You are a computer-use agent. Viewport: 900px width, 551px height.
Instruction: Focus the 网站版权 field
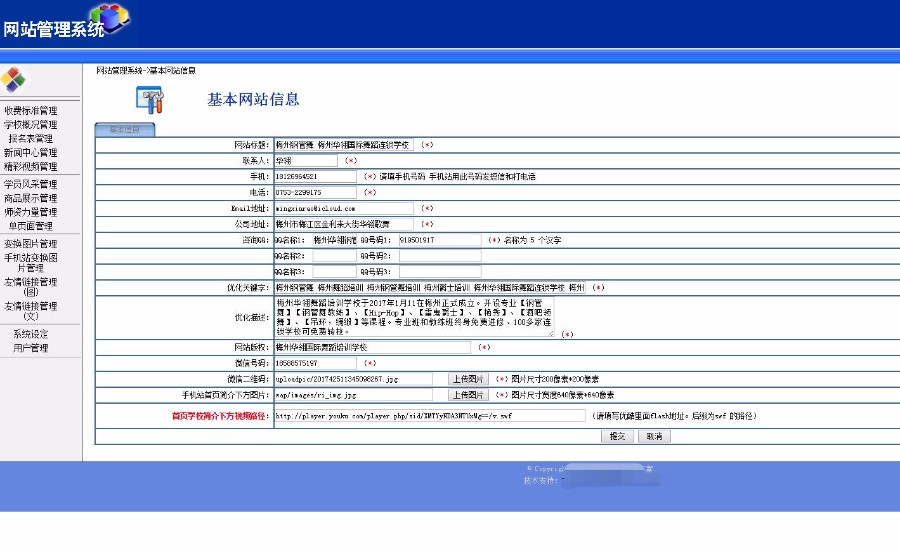click(x=373, y=347)
